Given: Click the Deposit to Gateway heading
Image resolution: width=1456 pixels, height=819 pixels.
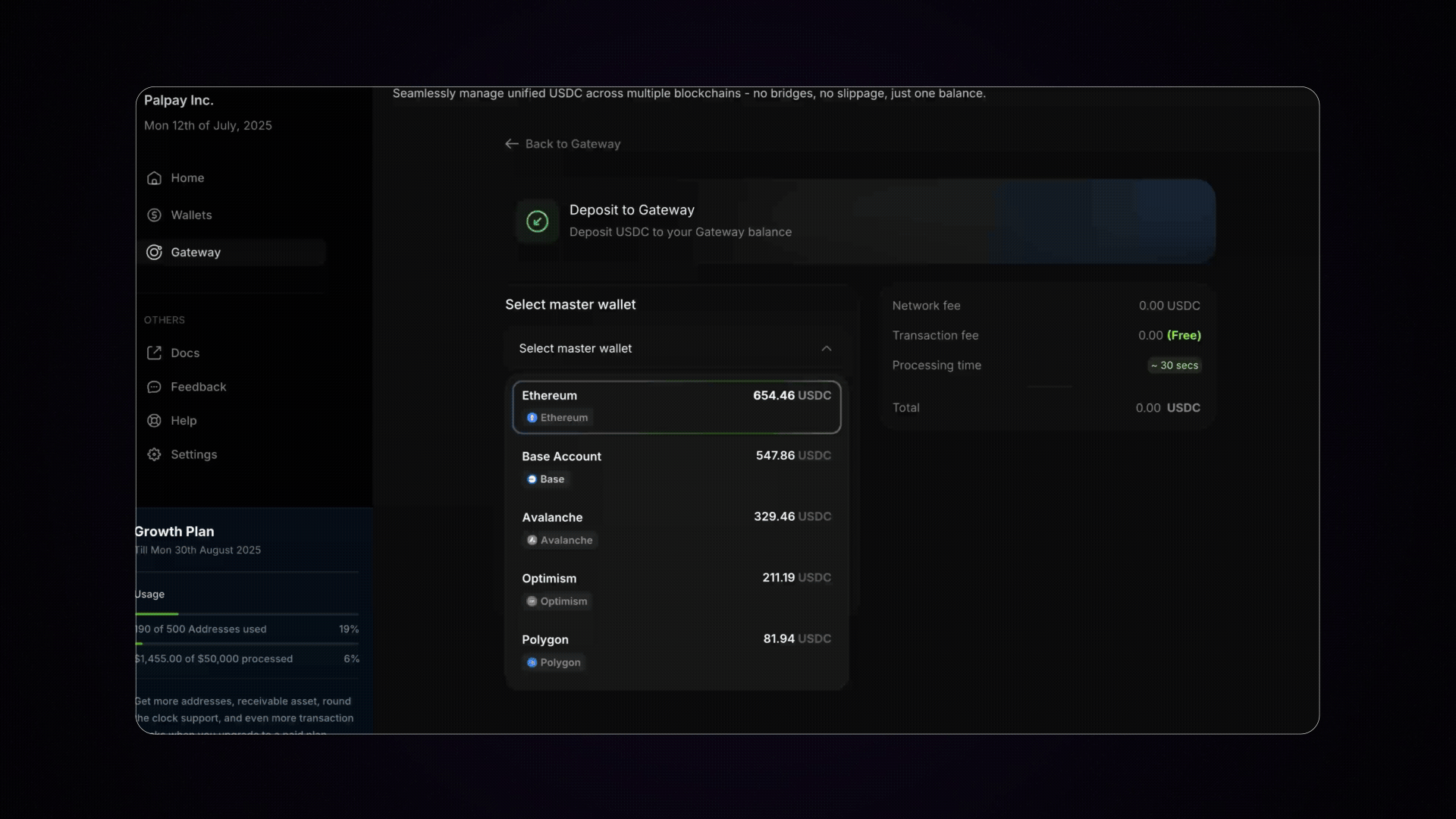Looking at the screenshot, I should (x=632, y=210).
